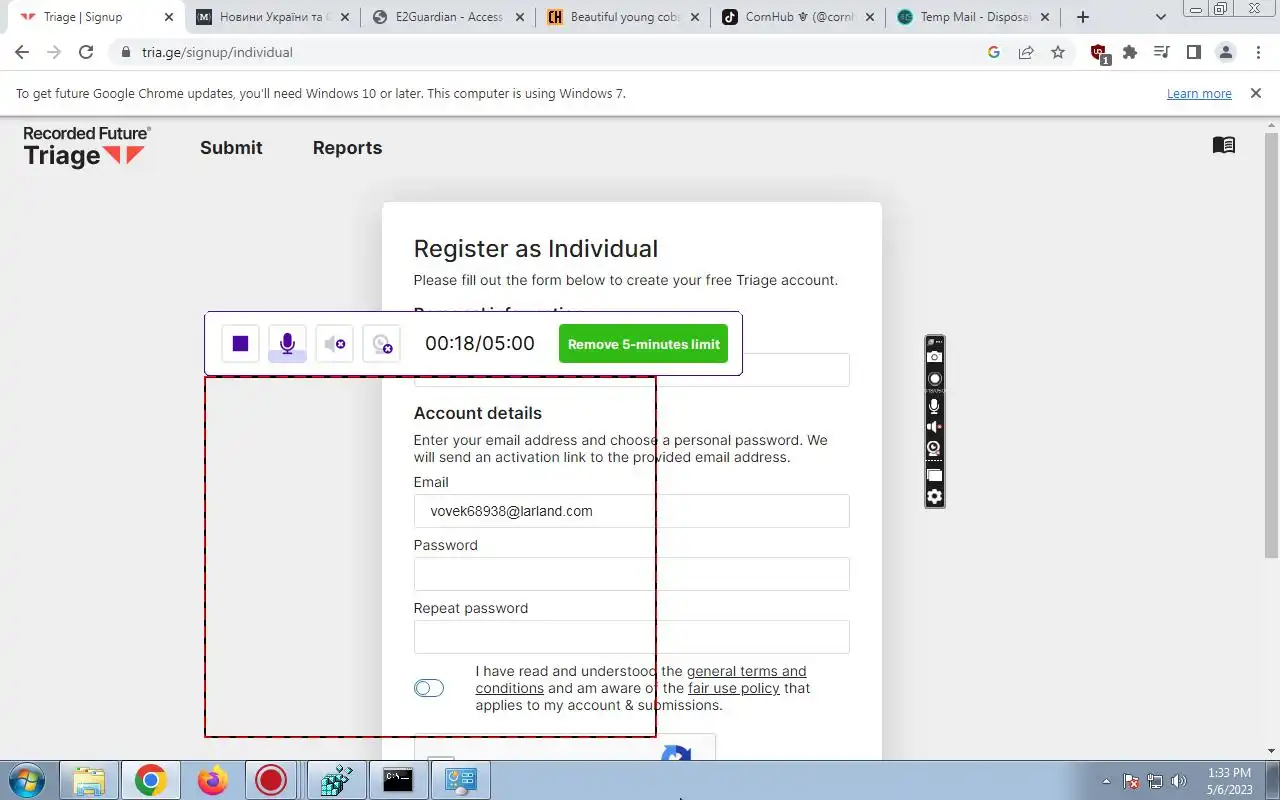Take a screenshot with camera icon in side toolbar

coord(935,357)
